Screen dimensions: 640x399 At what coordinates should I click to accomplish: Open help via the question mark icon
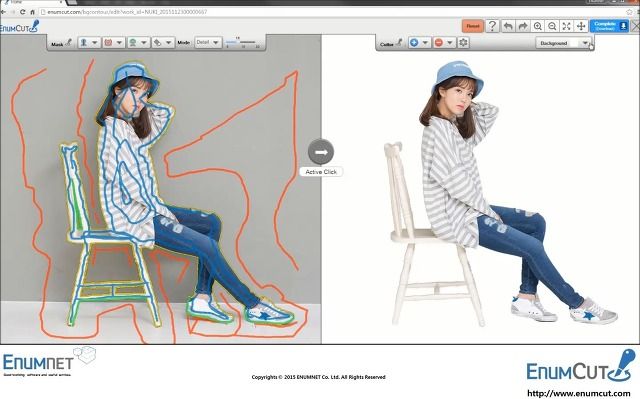493,26
